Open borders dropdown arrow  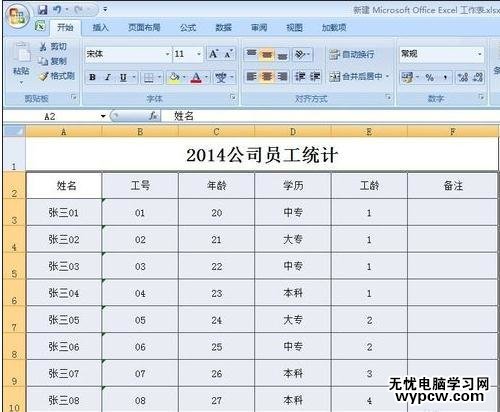[159, 78]
